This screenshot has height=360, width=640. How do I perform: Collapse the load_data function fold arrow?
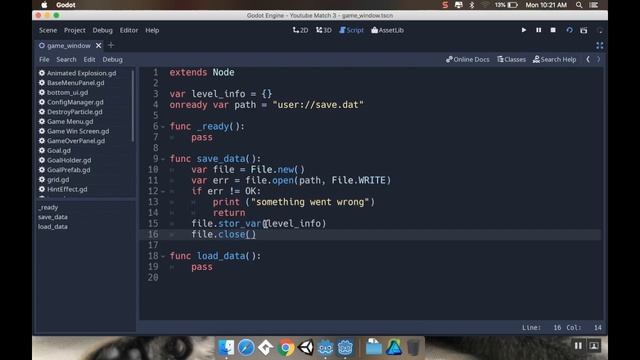[163, 256]
